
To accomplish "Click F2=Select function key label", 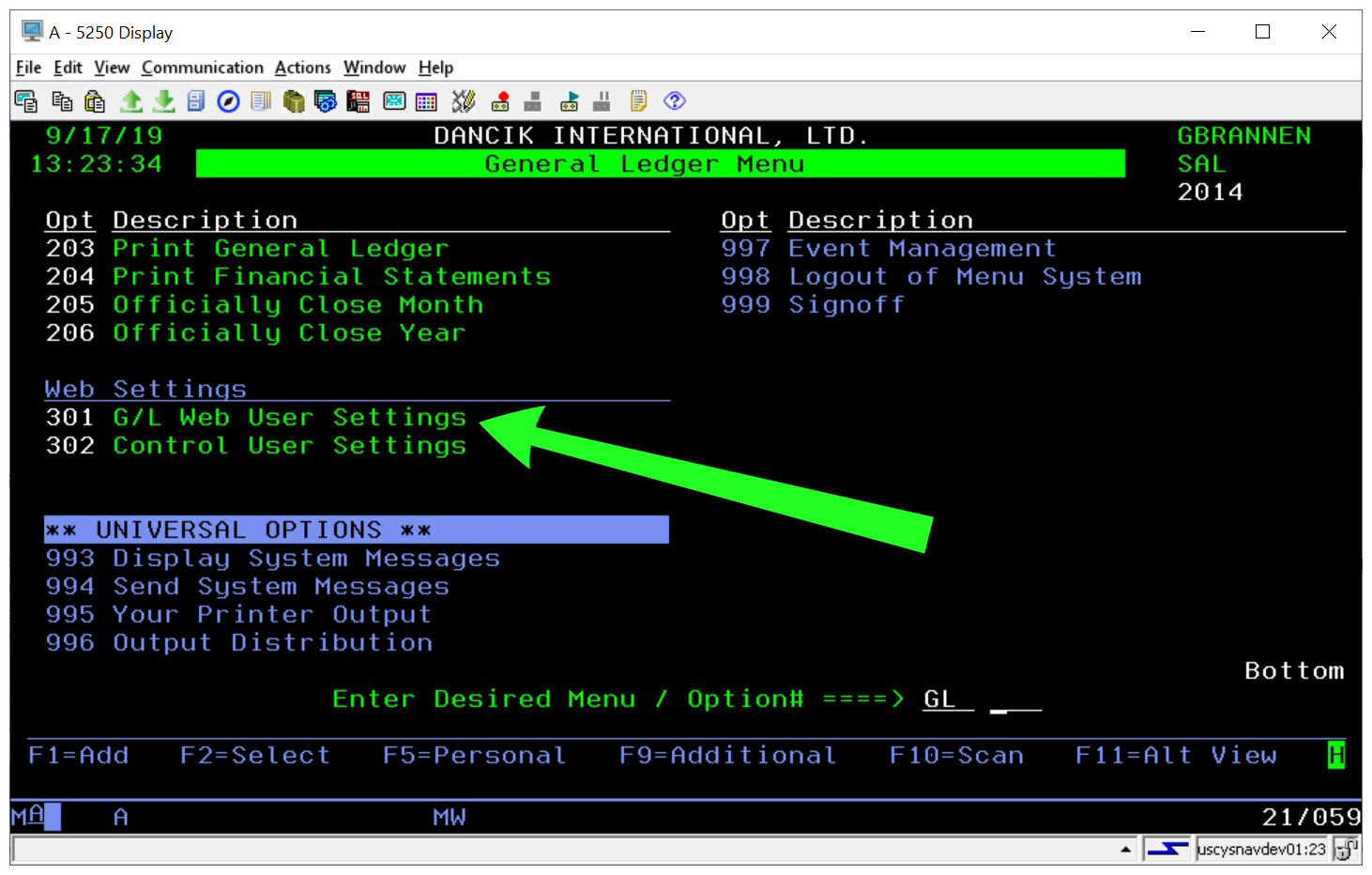I will 255,755.
